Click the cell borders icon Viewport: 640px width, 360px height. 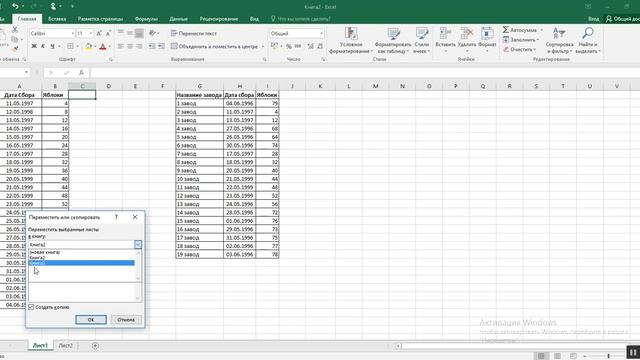pos(70,47)
